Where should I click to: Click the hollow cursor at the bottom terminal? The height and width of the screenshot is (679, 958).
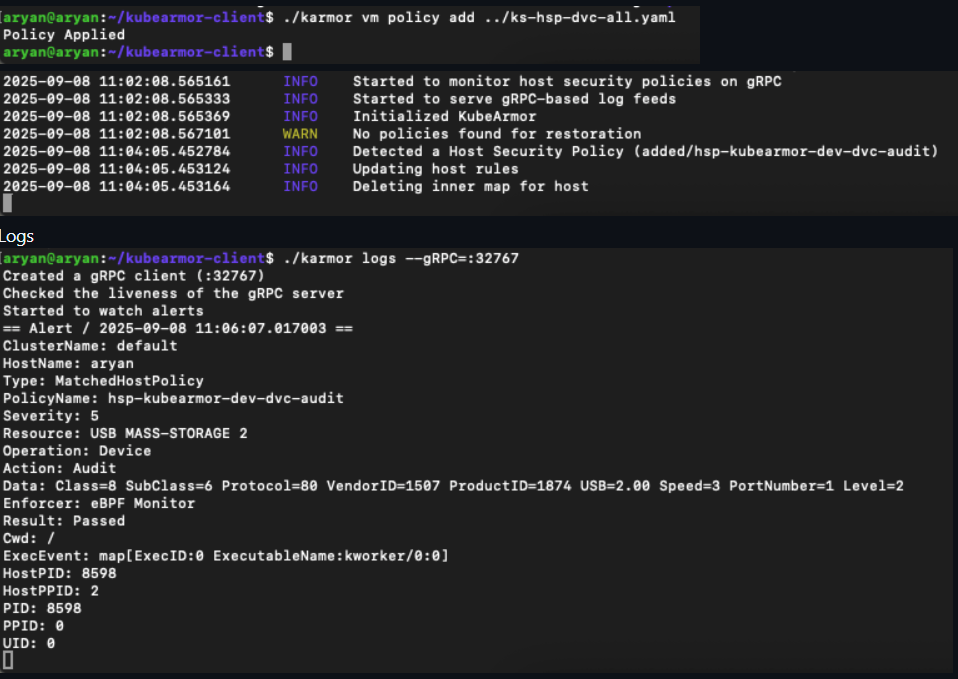pos(8,660)
